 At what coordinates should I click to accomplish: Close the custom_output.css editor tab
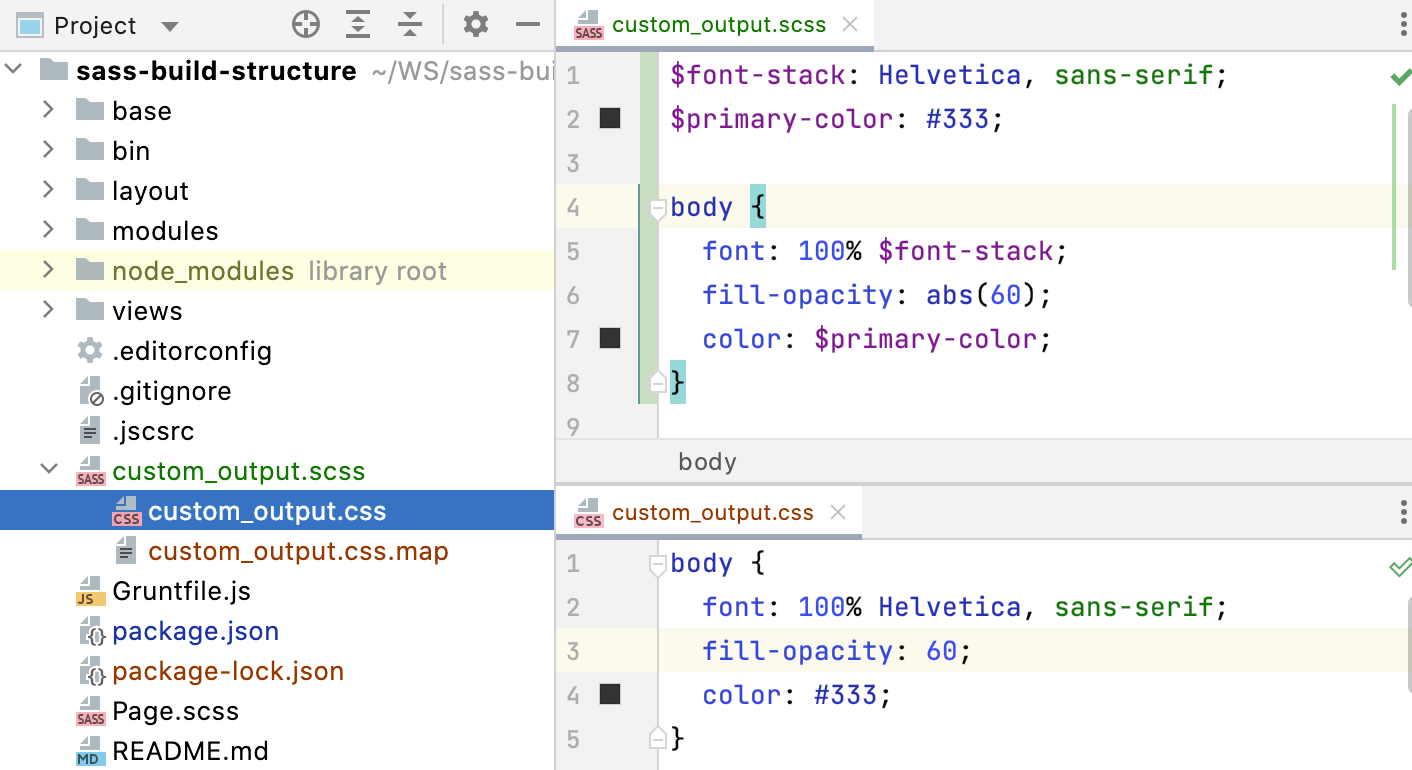coord(838,512)
